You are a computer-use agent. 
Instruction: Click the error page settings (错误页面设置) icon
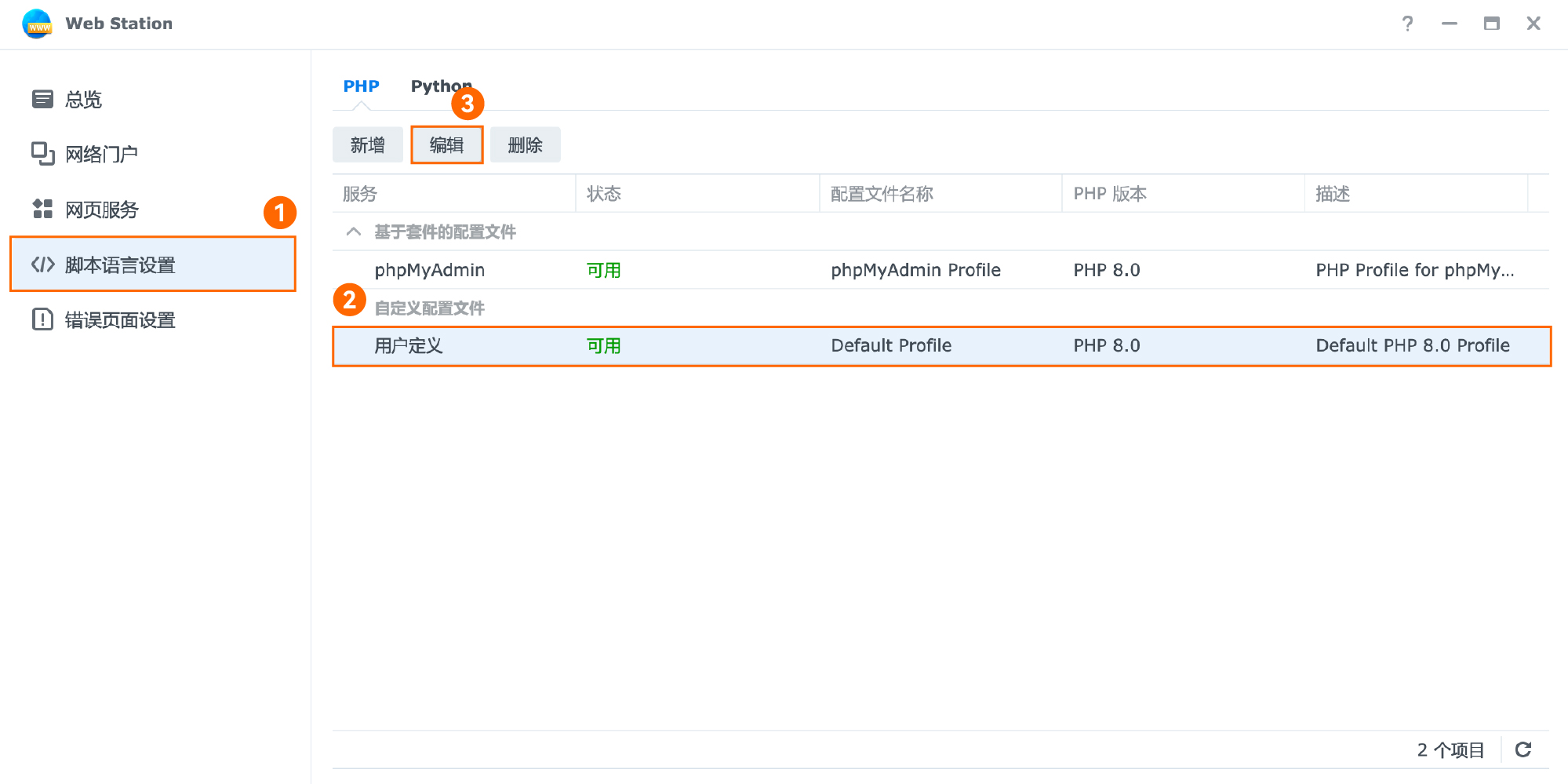[42, 319]
